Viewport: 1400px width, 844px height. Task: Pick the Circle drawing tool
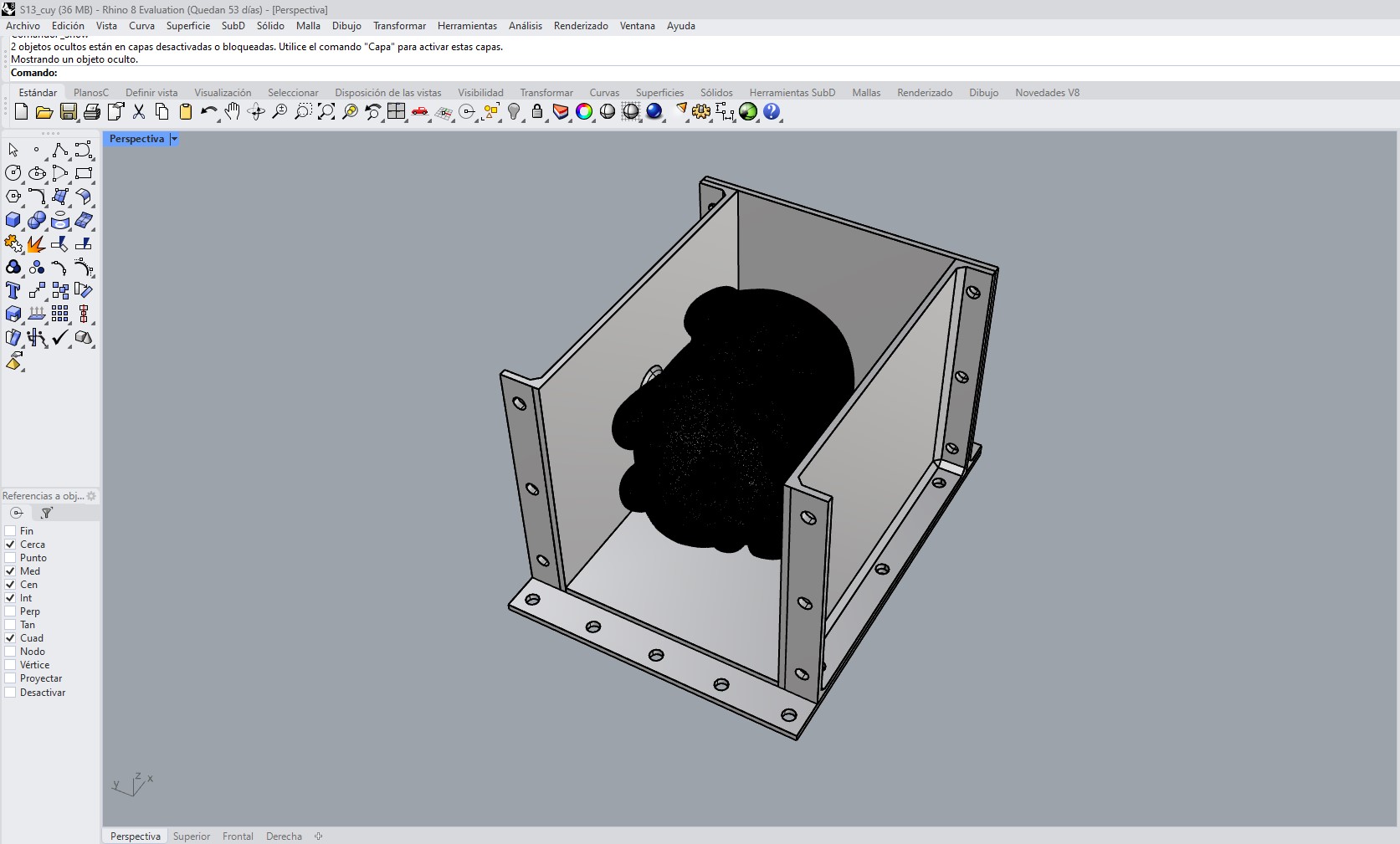pyautogui.click(x=13, y=173)
